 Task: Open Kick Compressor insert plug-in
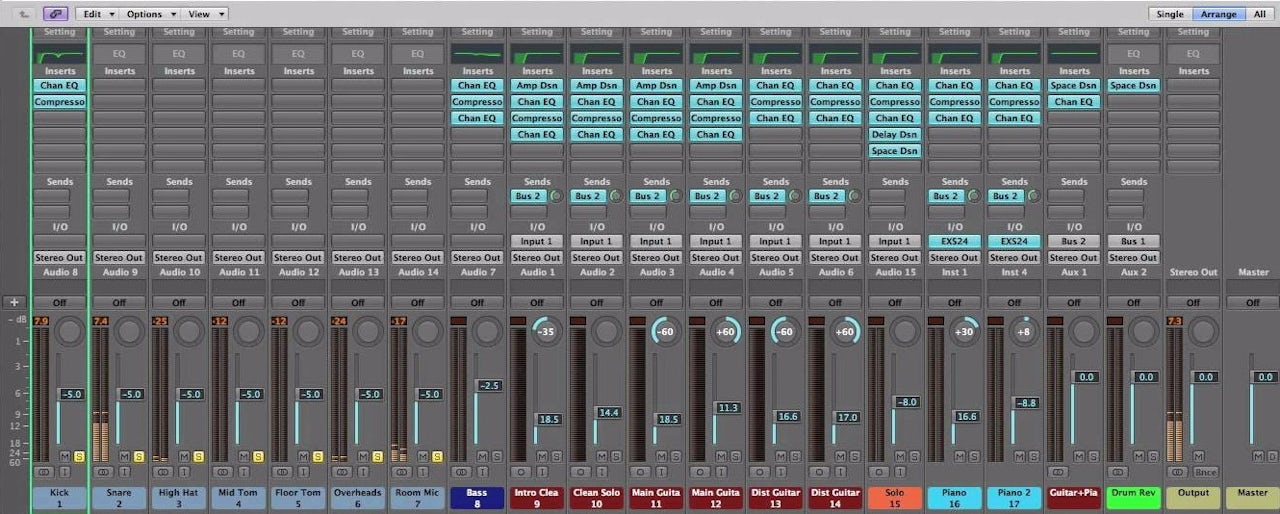tap(59, 102)
